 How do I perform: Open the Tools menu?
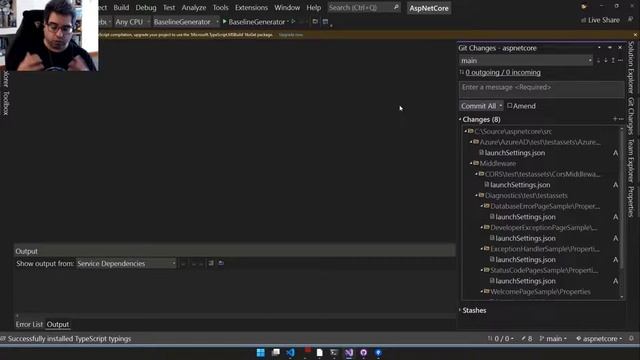point(220,8)
